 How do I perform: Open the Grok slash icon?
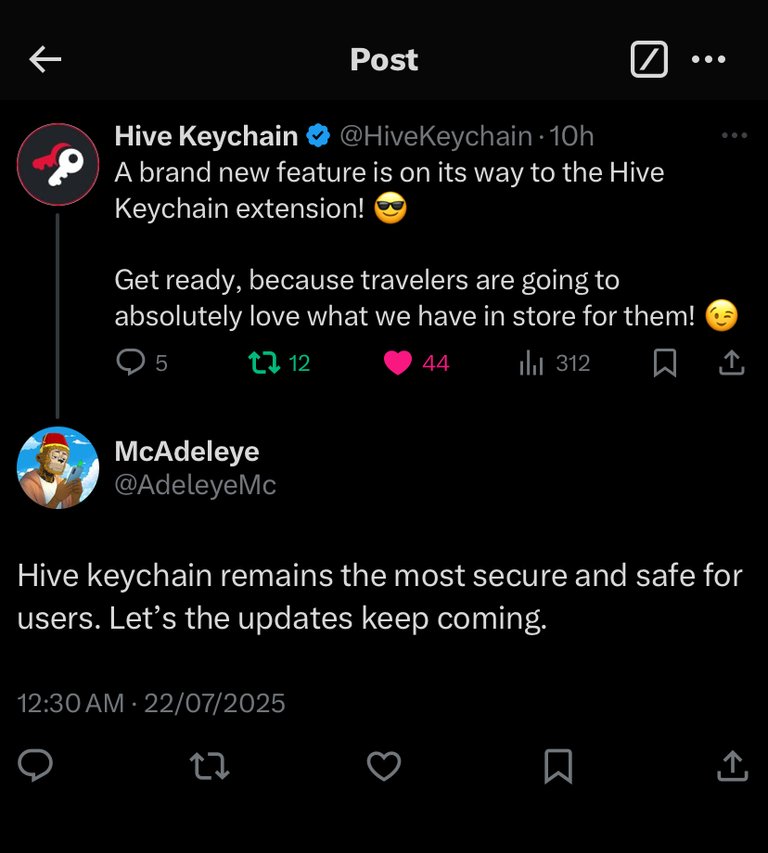click(x=649, y=60)
